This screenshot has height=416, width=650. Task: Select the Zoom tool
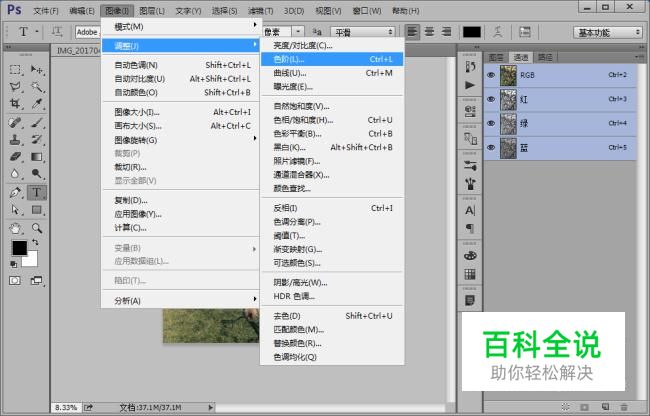click(x=37, y=228)
